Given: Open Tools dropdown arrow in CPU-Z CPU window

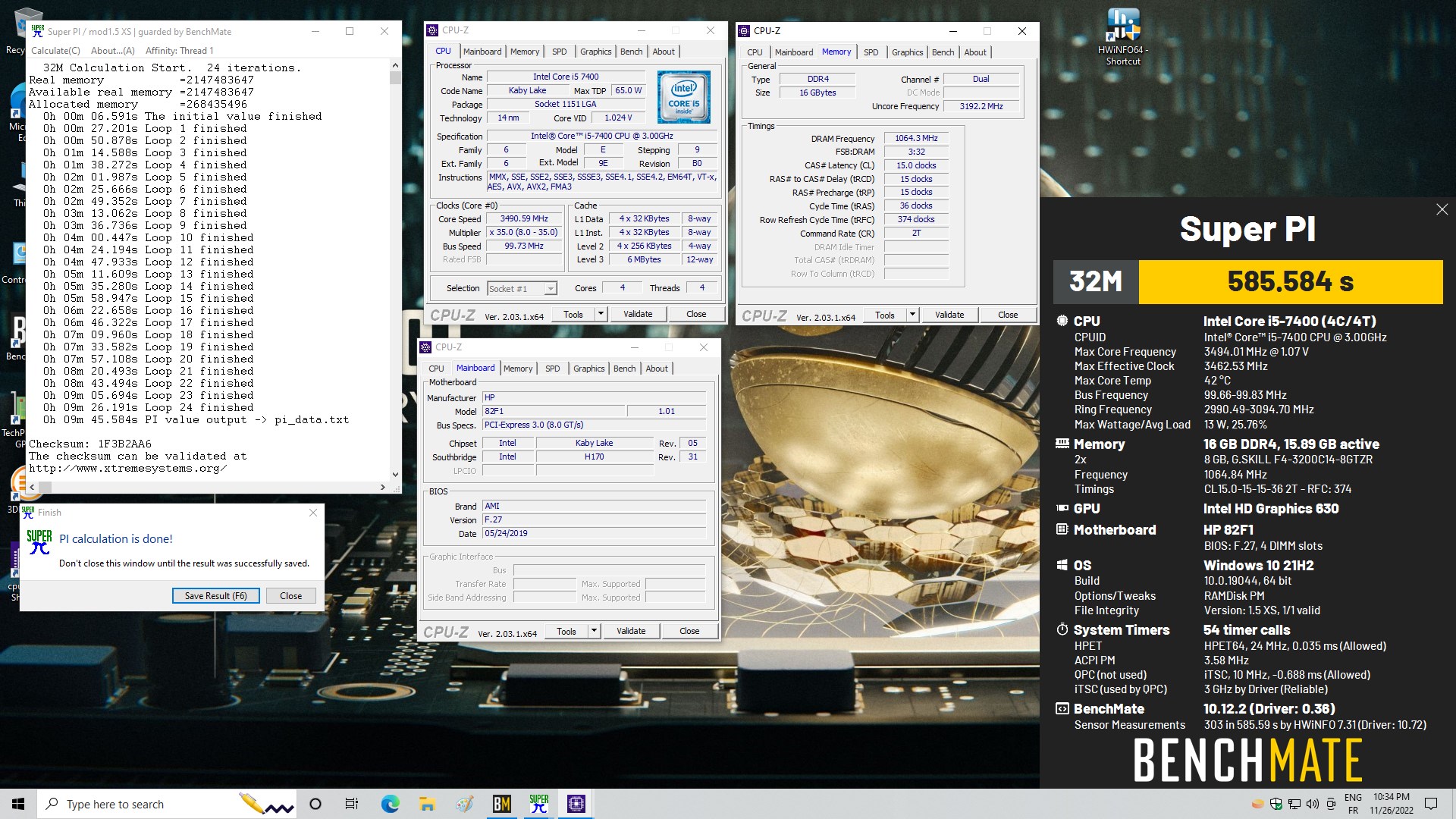Looking at the screenshot, I should (x=601, y=314).
